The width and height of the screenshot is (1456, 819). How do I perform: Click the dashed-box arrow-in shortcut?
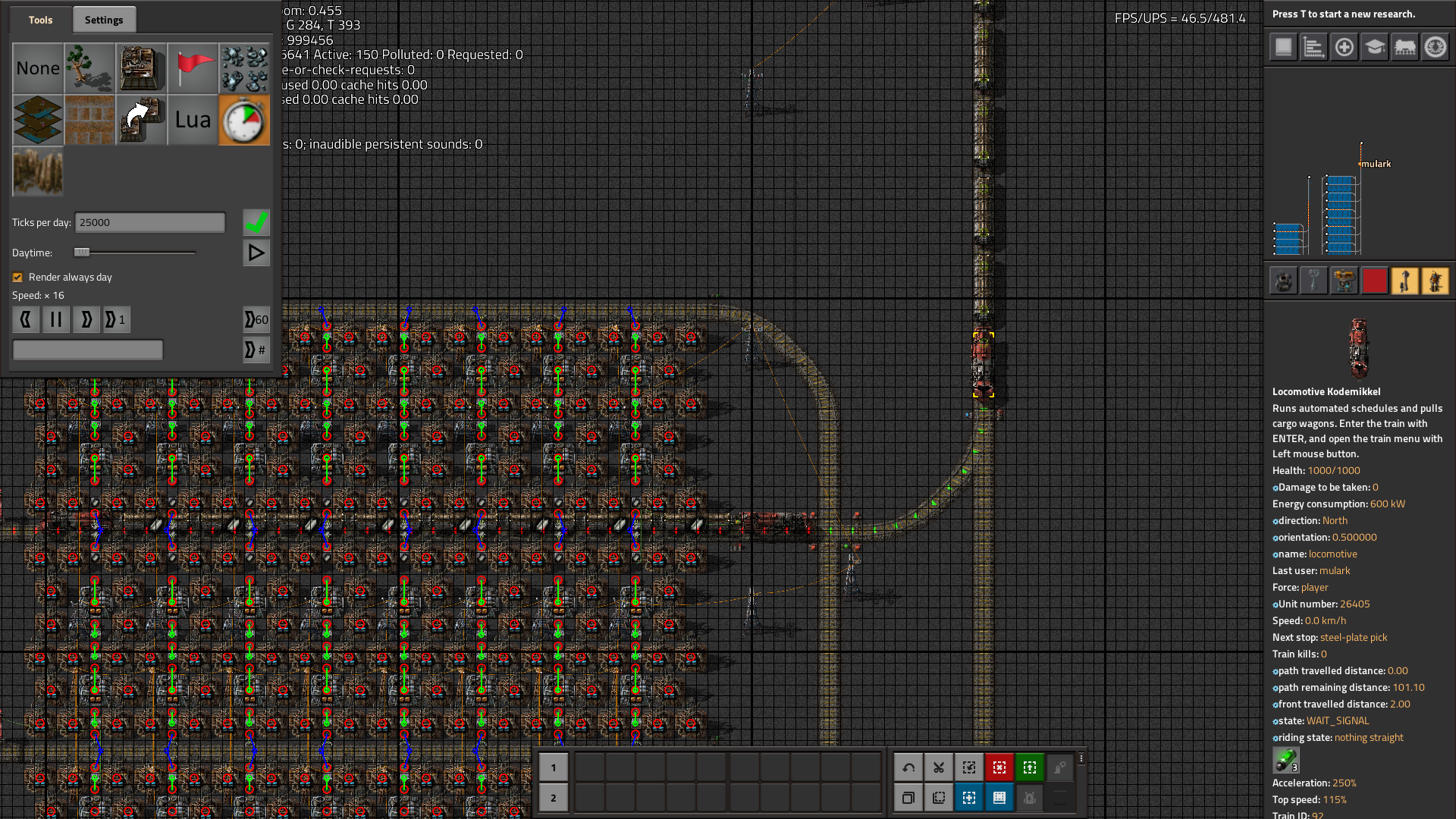tap(969, 767)
